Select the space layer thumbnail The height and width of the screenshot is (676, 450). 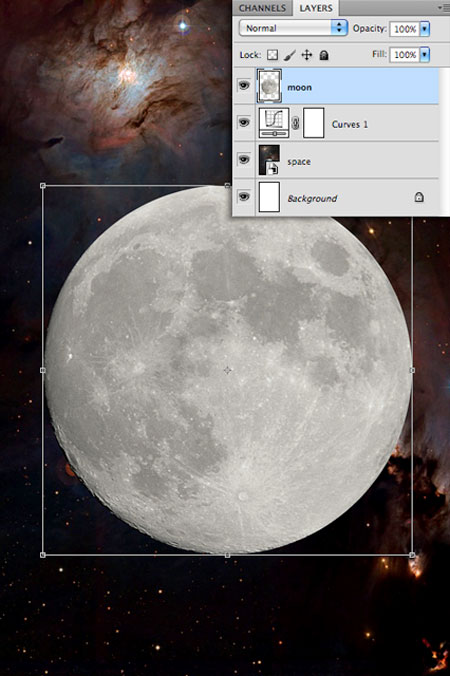pyautogui.click(x=269, y=160)
